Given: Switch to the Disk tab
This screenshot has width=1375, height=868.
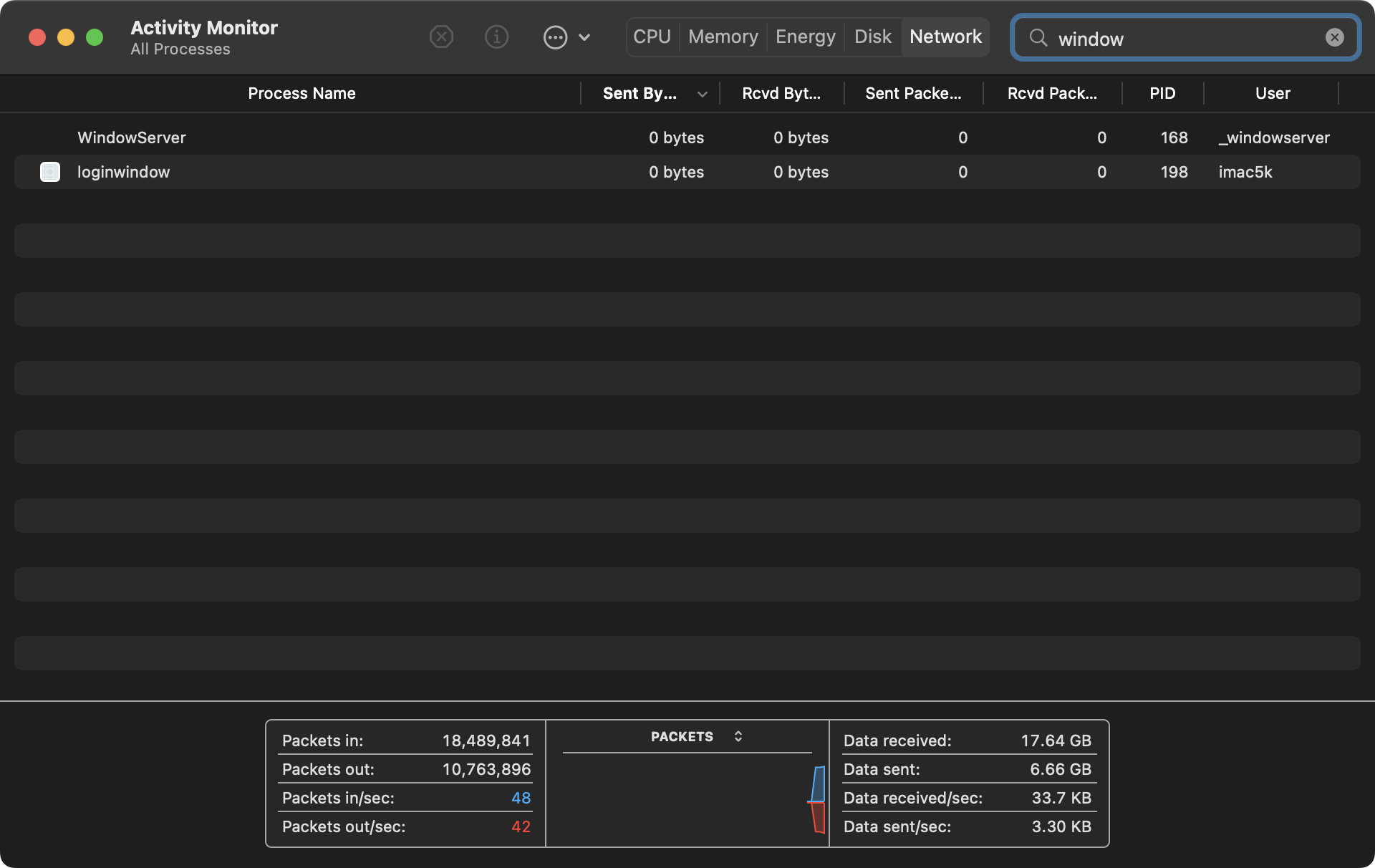Looking at the screenshot, I should click(872, 37).
